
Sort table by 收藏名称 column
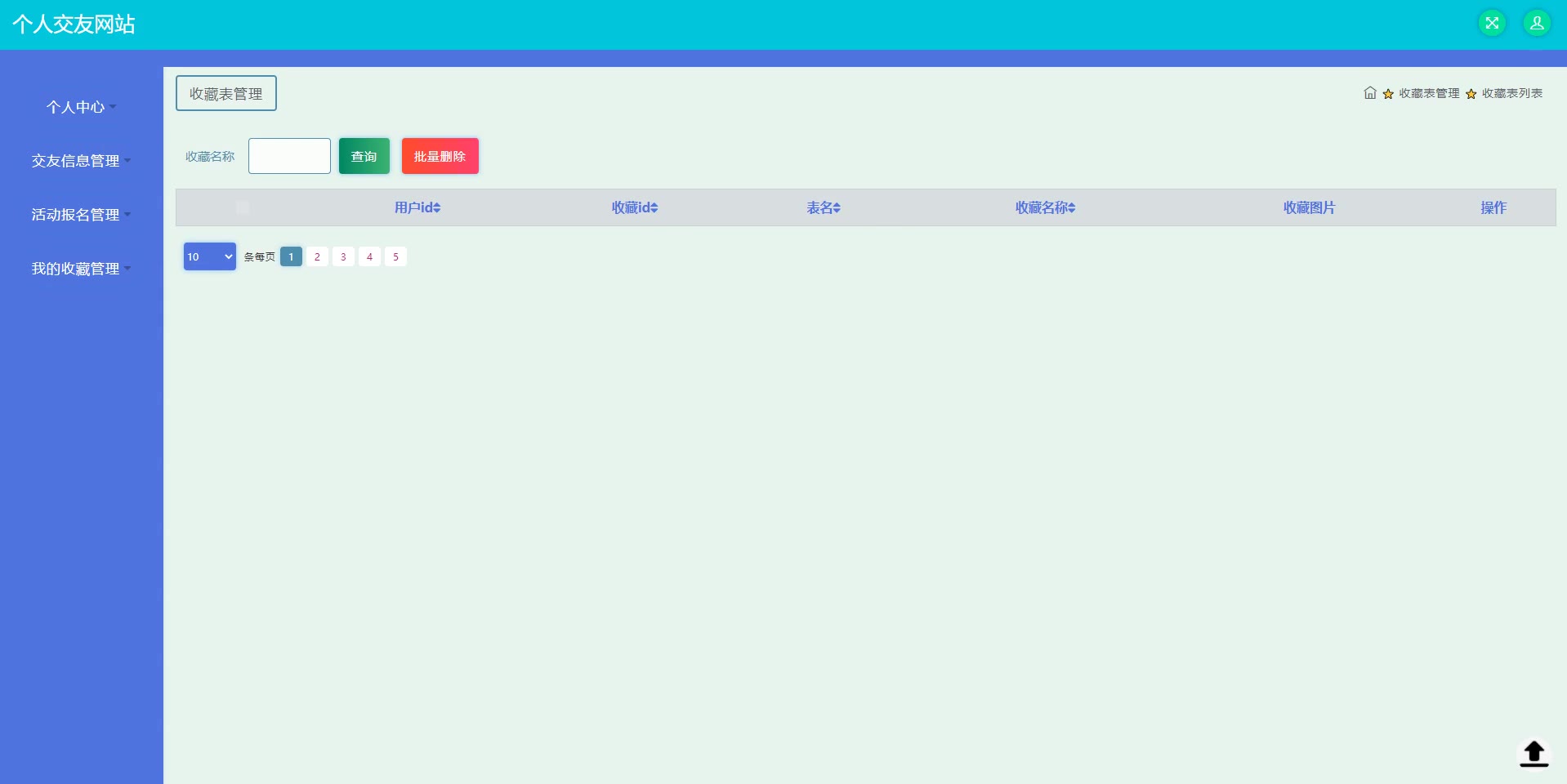tap(1045, 207)
